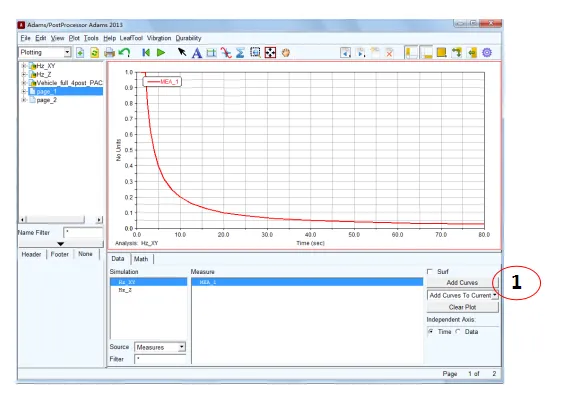
Task: Switch to the Math tab
Action: [141, 259]
